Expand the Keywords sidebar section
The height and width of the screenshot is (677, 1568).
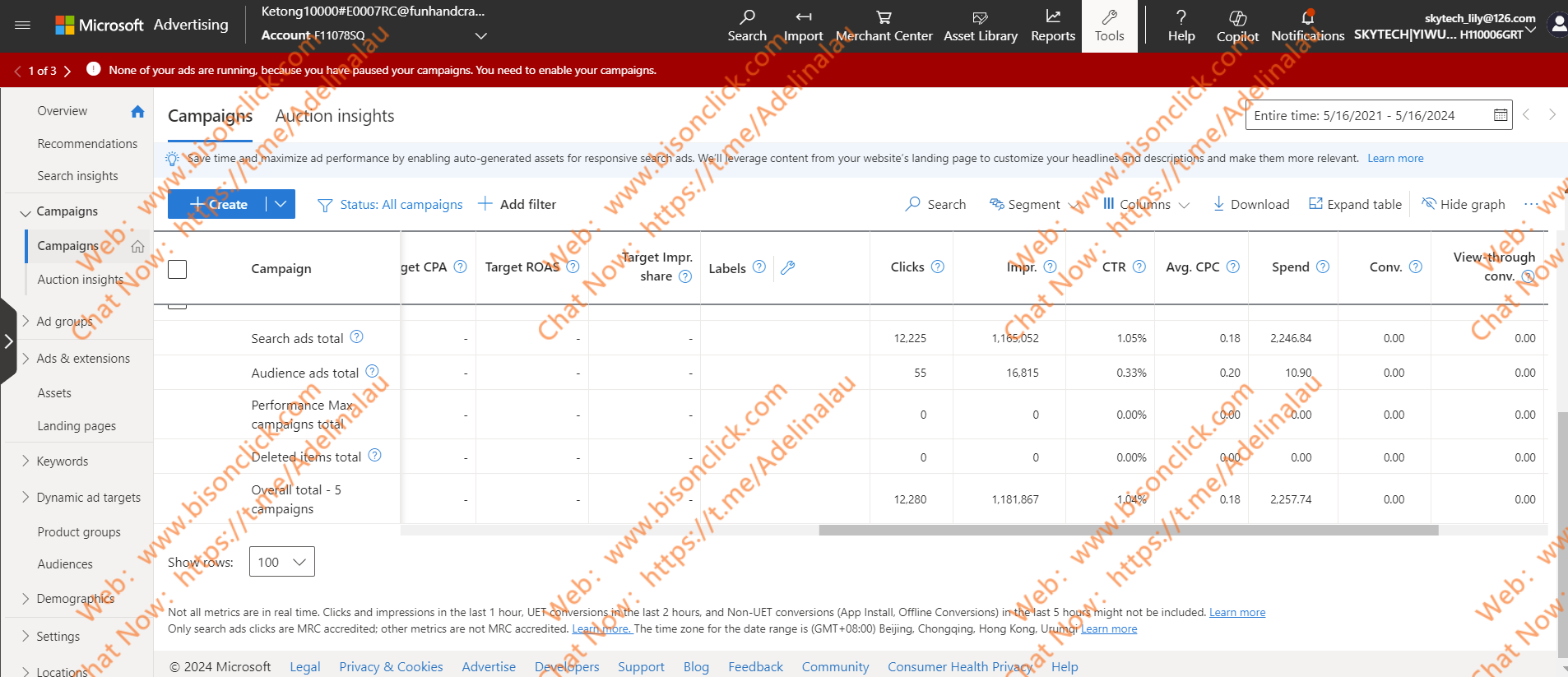pyautogui.click(x=26, y=461)
